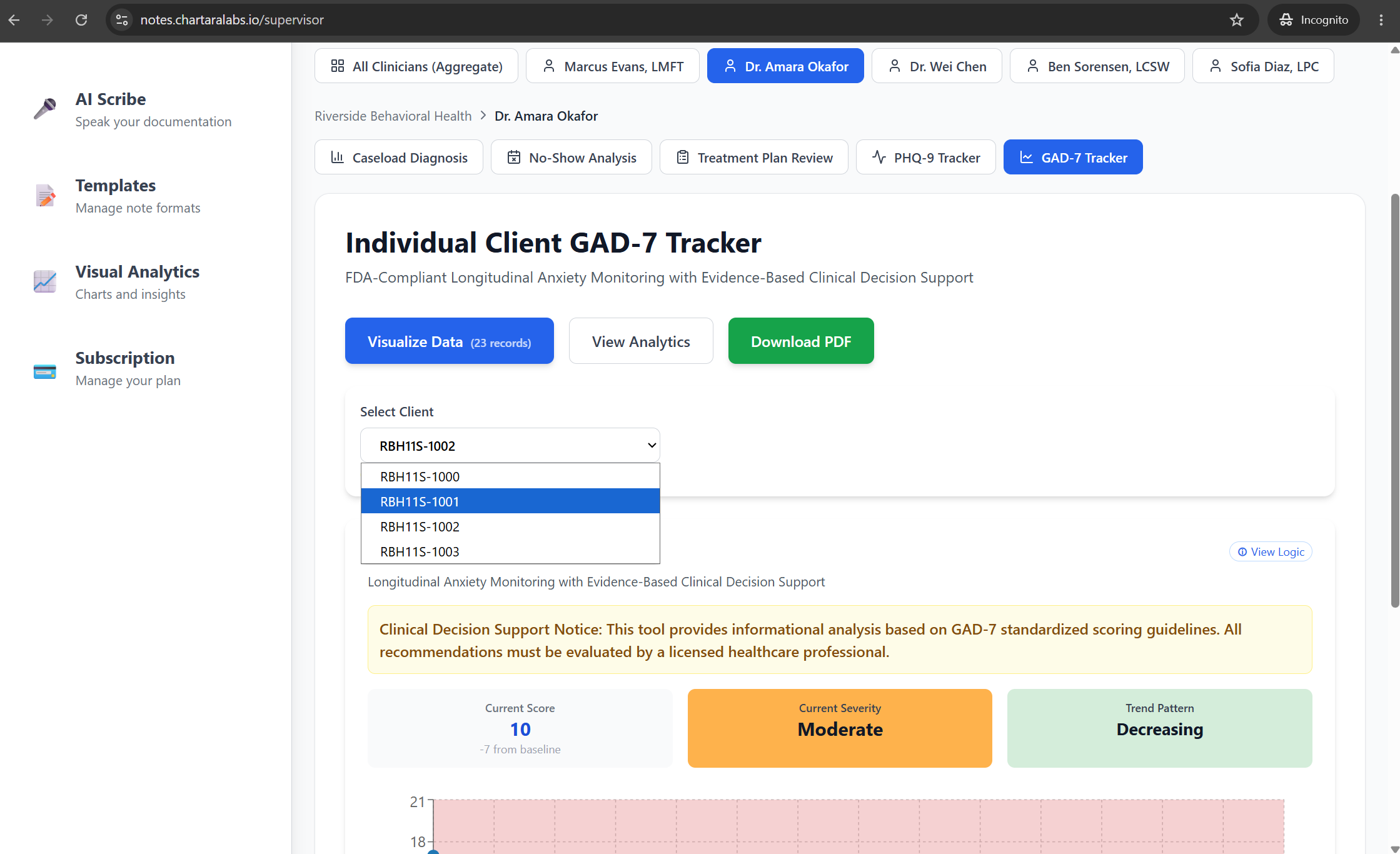Open the Treatment Plan Review tab
The image size is (1400, 854).
(754, 157)
